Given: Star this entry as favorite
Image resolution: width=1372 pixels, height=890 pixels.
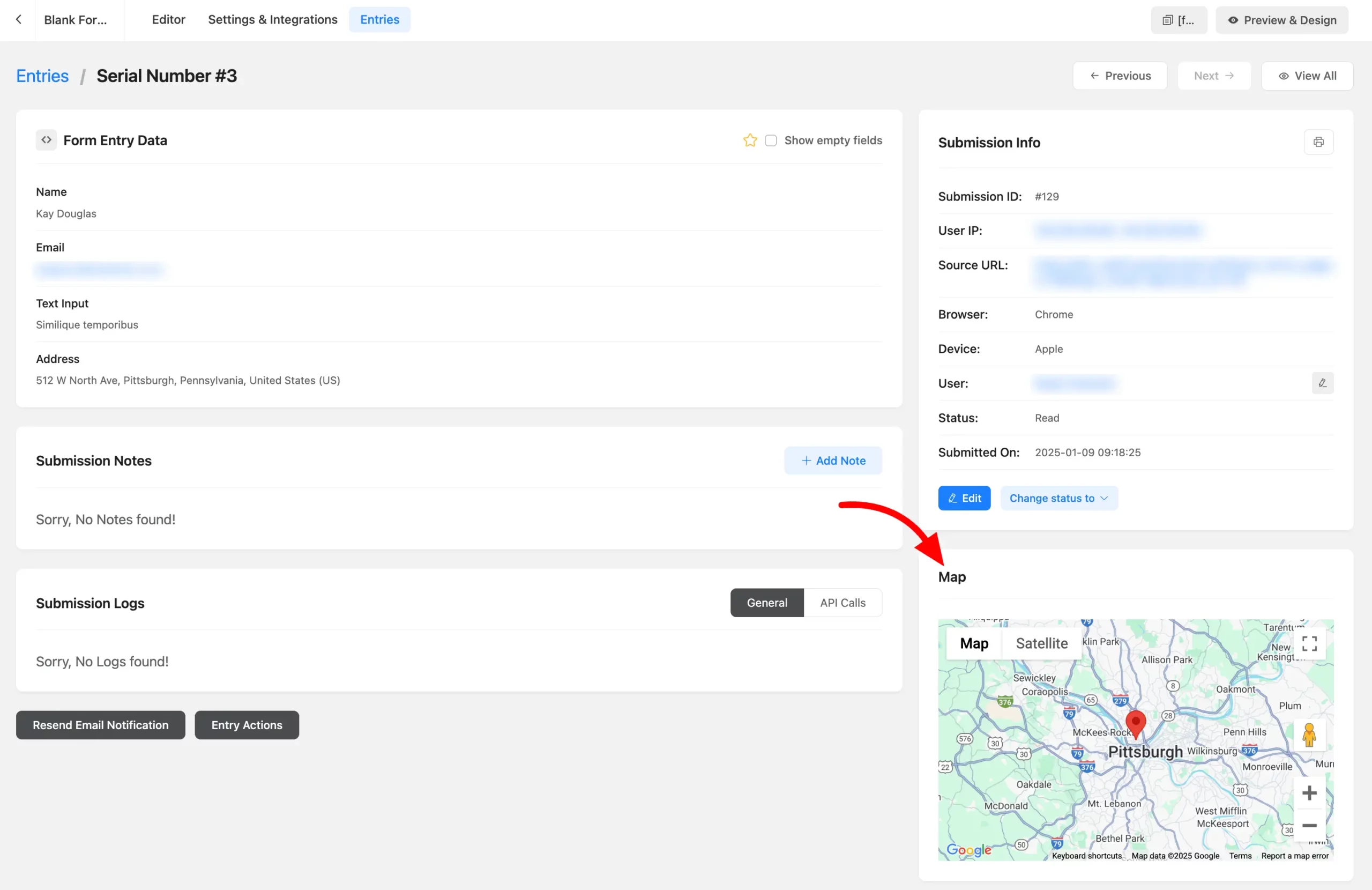Looking at the screenshot, I should (749, 140).
